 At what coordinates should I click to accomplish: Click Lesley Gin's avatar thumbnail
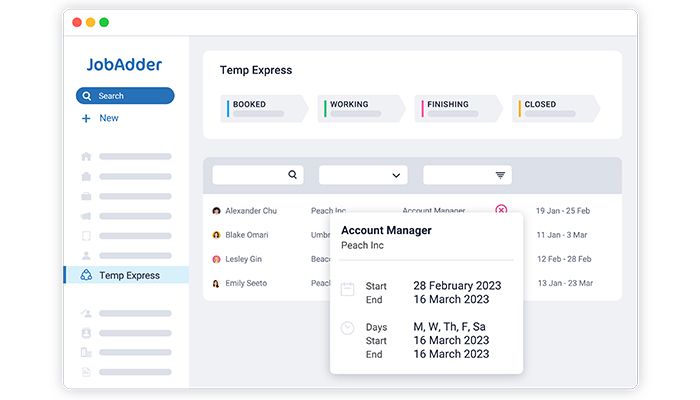pyautogui.click(x=216, y=259)
